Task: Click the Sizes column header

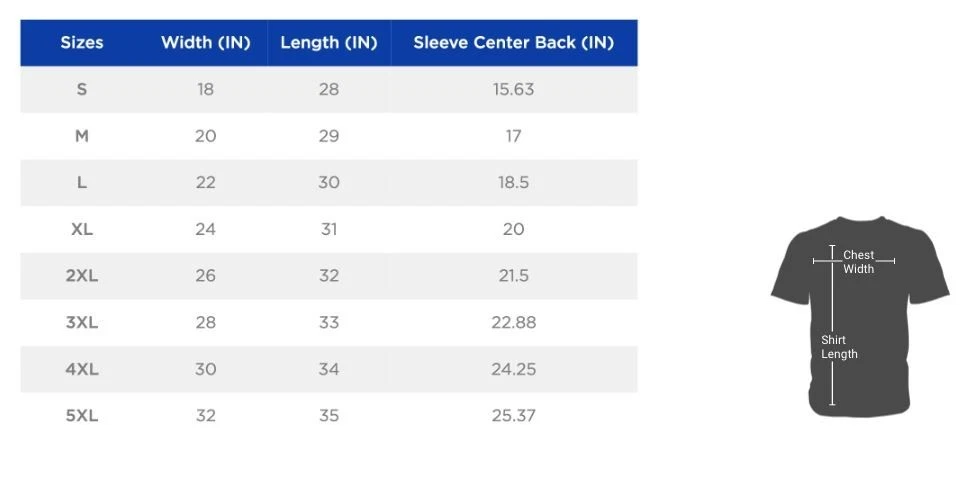Action: click(82, 43)
